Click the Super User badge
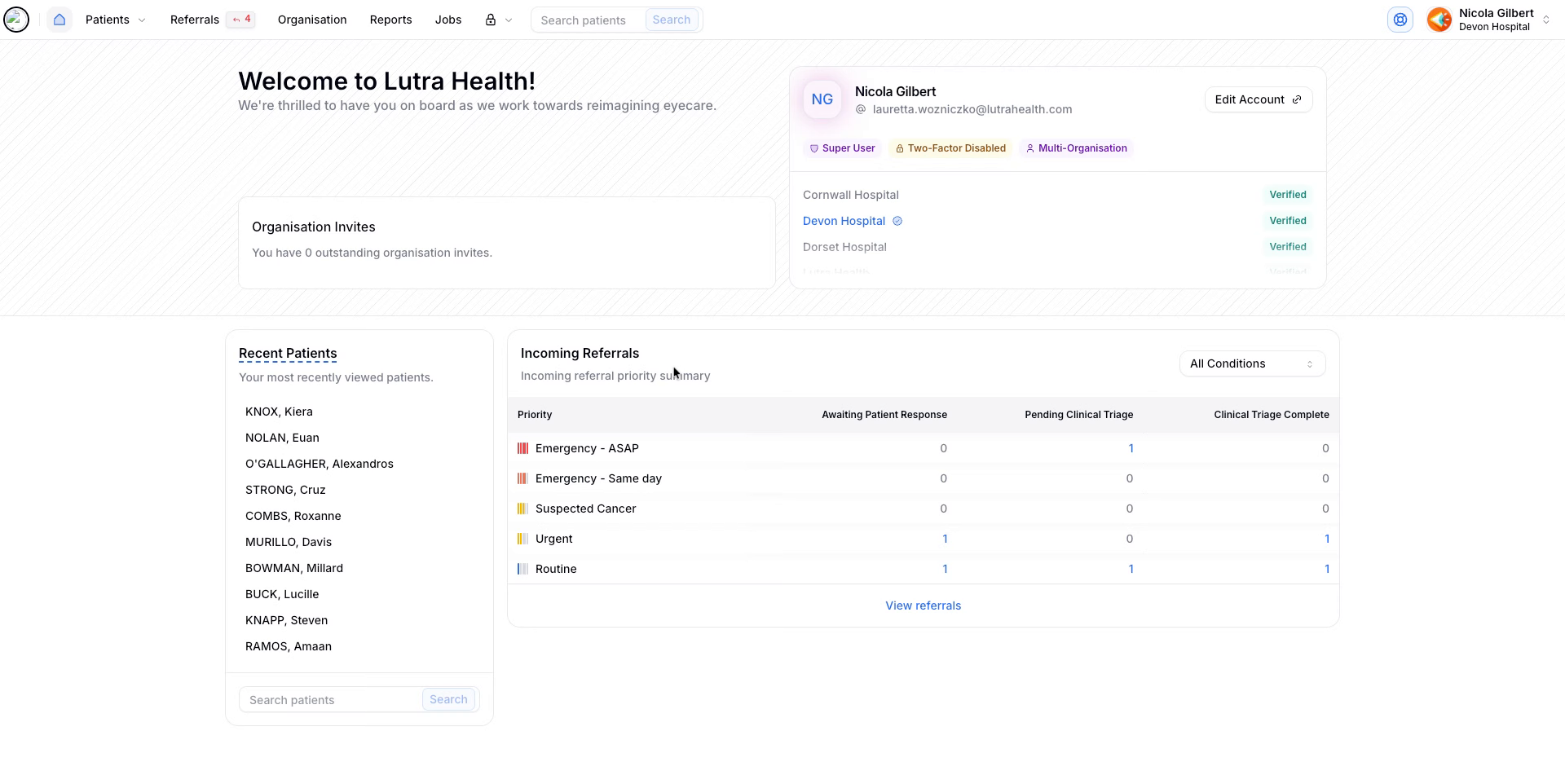 842,148
